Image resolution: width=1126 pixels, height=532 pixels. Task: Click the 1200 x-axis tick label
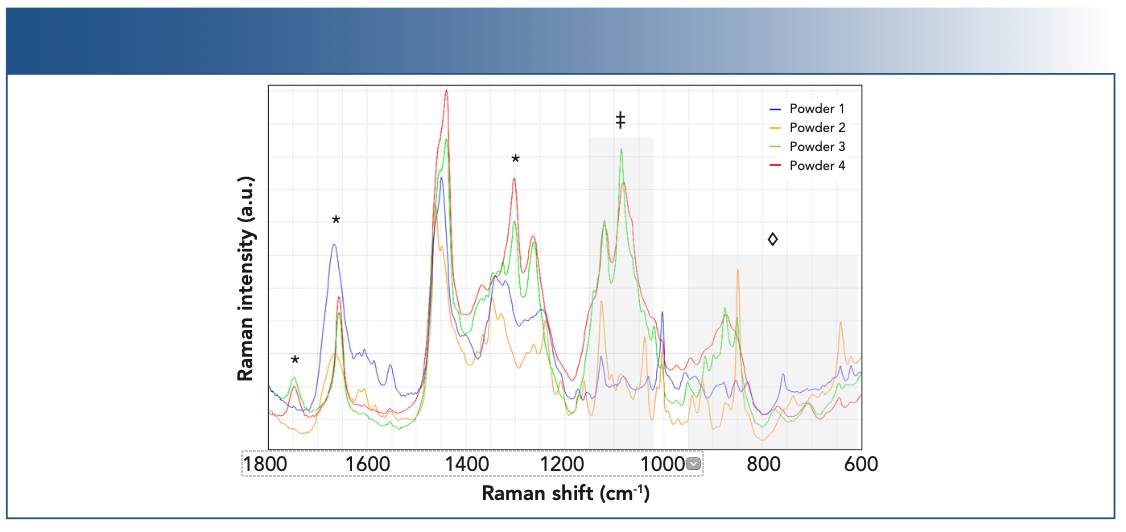click(x=563, y=465)
